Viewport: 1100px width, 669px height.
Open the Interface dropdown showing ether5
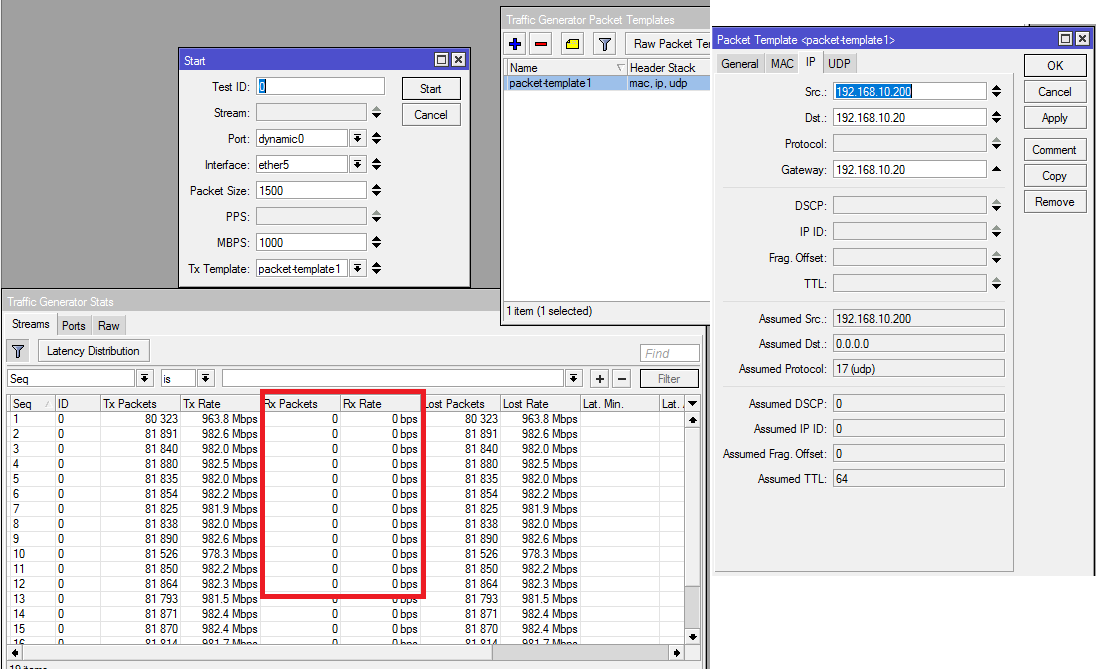[x=357, y=164]
